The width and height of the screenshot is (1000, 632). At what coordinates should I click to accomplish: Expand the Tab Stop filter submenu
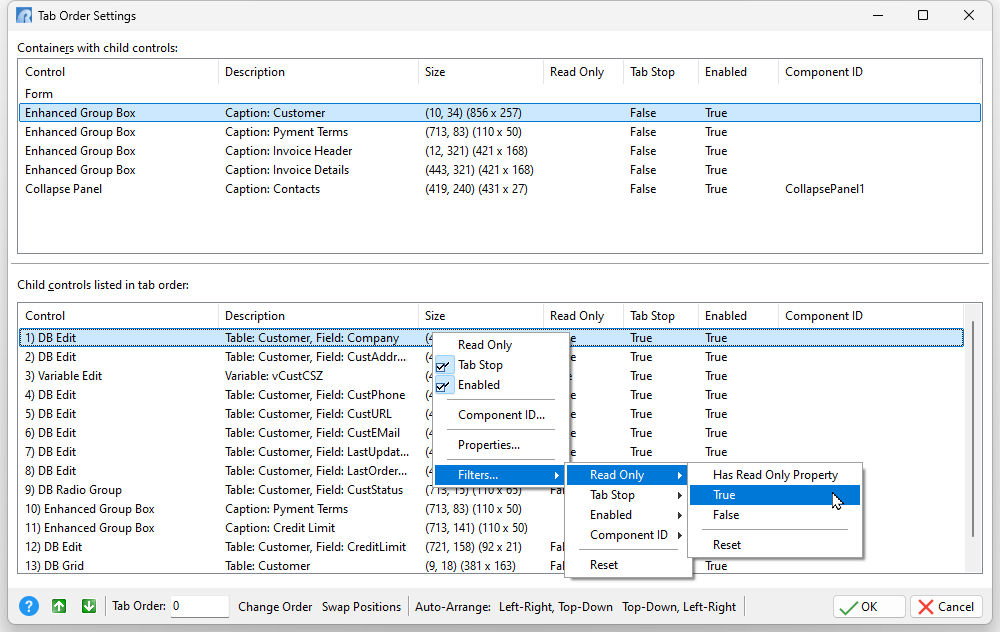point(626,495)
